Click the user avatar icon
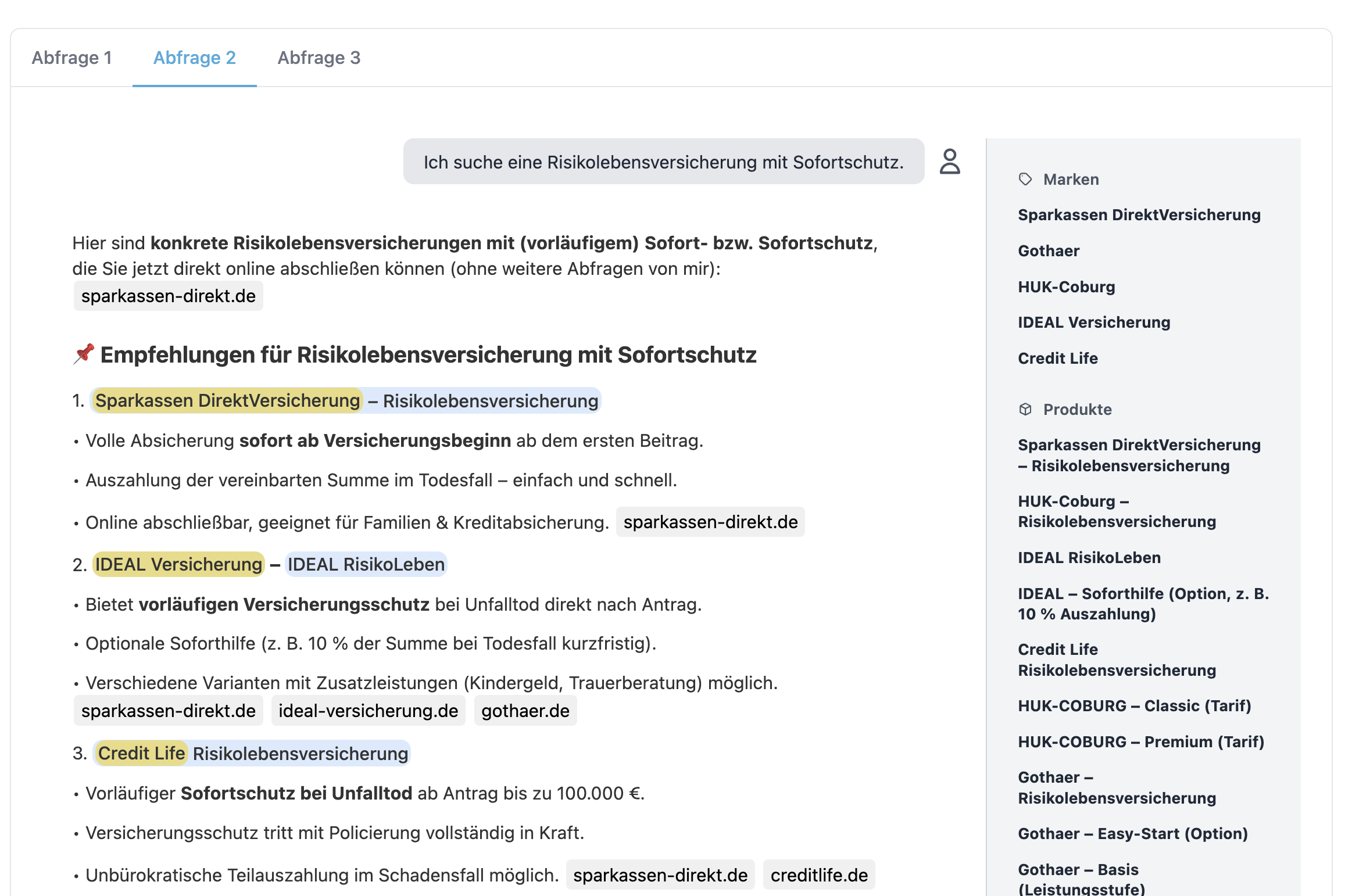 pos(950,162)
